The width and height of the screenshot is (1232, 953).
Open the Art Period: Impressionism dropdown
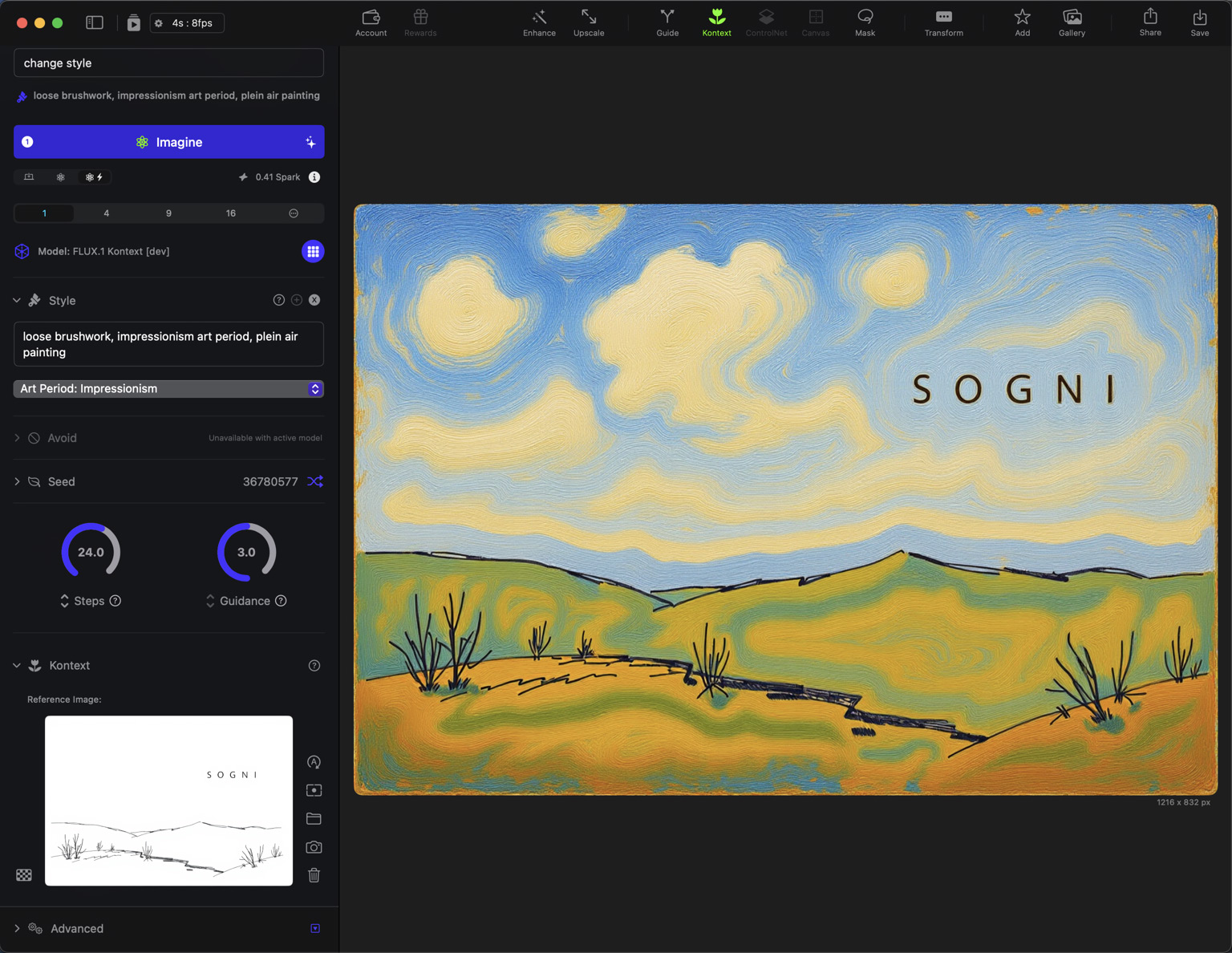click(x=168, y=389)
